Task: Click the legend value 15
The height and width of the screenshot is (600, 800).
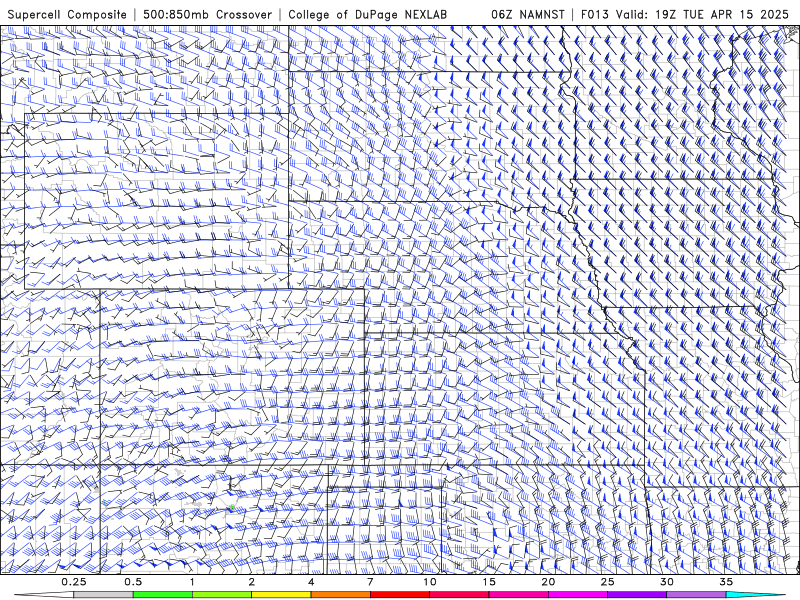Action: point(489,582)
